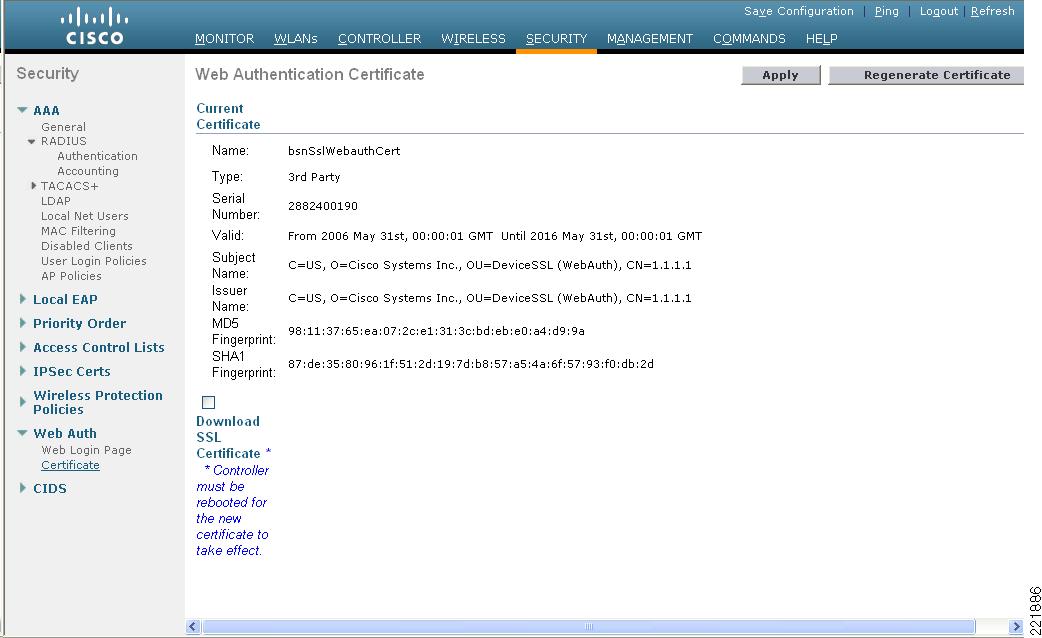Select the '3rd Party' type value
Image resolution: width=1042 pixels, height=638 pixels.
click(314, 177)
